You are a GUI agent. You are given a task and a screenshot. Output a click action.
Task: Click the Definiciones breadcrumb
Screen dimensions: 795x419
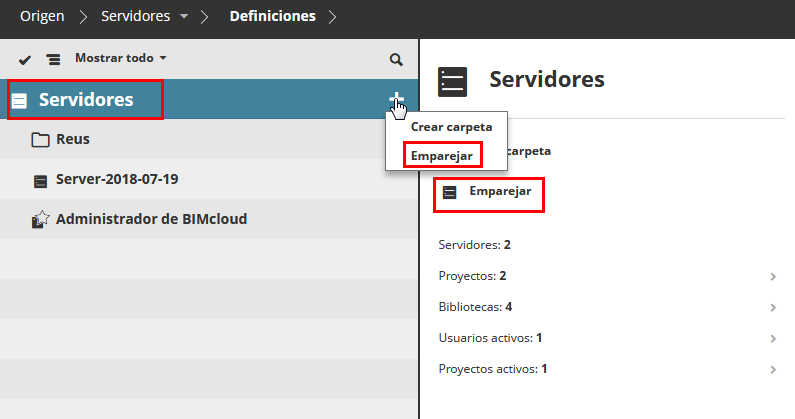(x=272, y=16)
